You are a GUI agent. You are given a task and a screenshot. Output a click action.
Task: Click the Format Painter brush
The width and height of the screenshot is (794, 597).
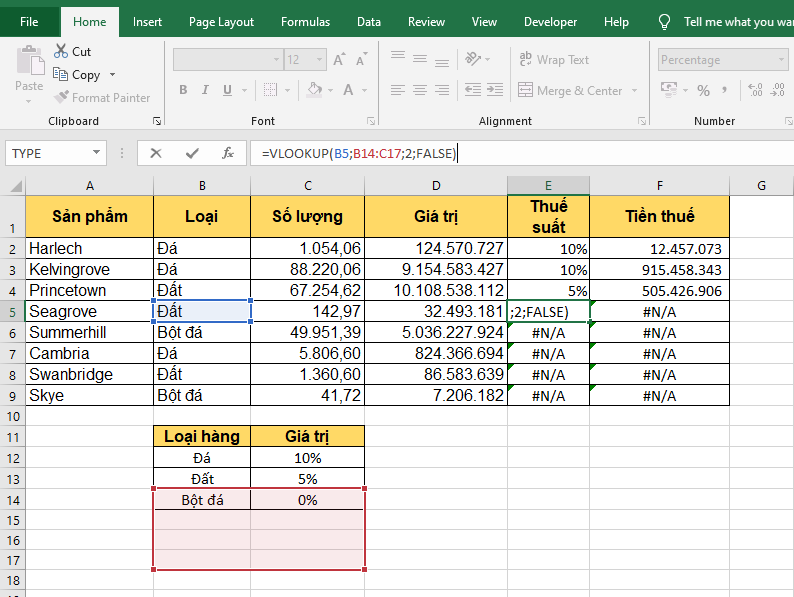pyautogui.click(x=61, y=97)
